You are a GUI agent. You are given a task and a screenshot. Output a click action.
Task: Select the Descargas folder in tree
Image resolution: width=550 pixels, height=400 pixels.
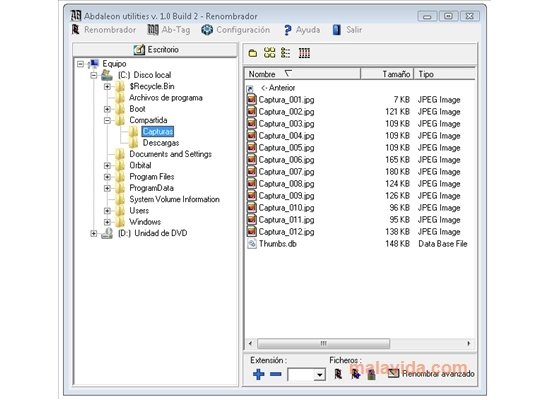click(161, 143)
